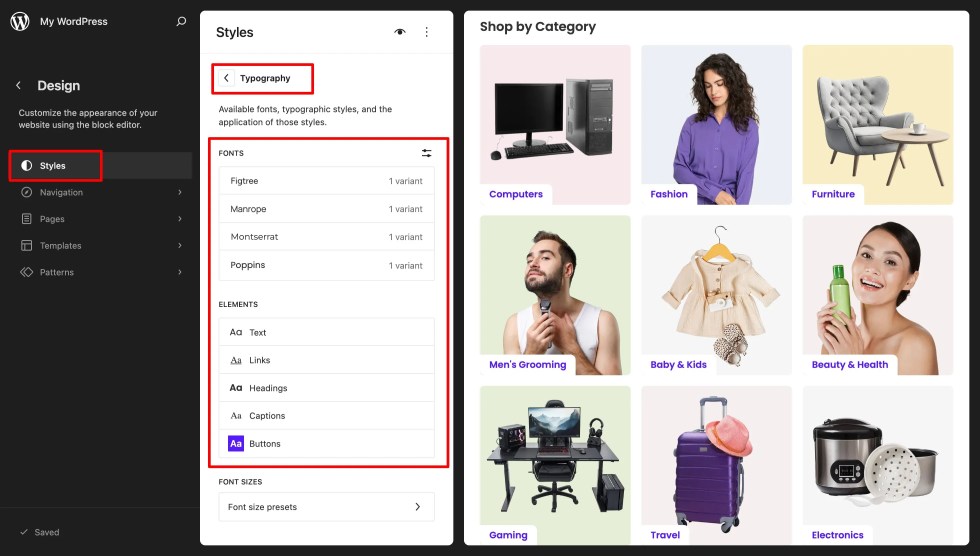Expand Navigation with its chevron

pos(179,192)
